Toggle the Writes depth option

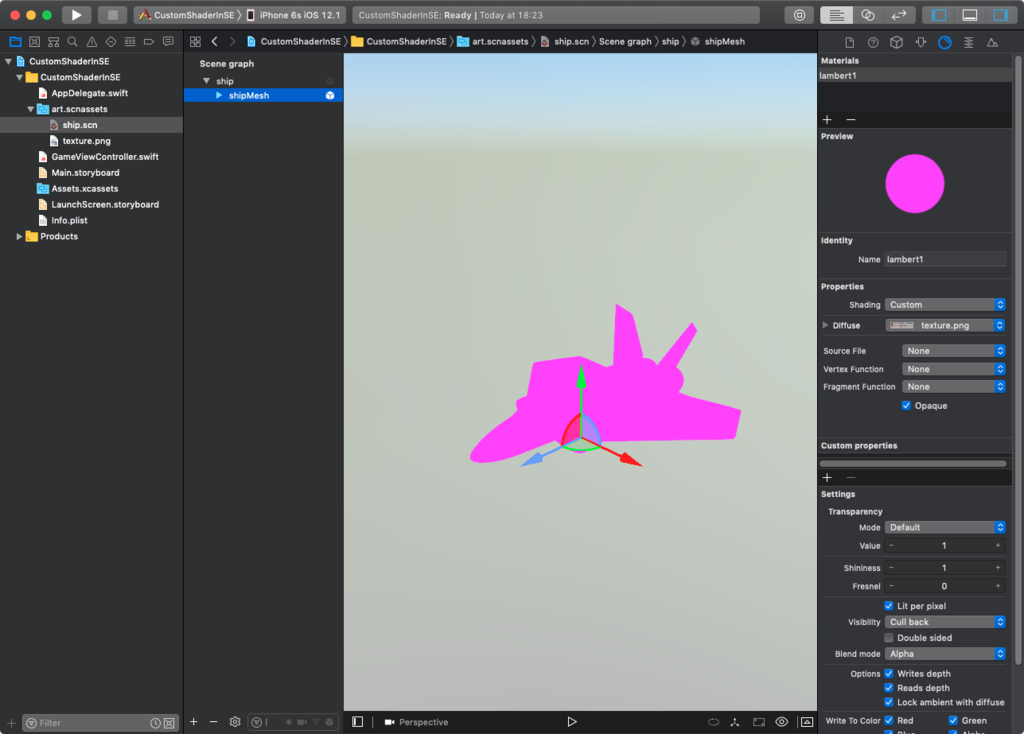click(889, 673)
